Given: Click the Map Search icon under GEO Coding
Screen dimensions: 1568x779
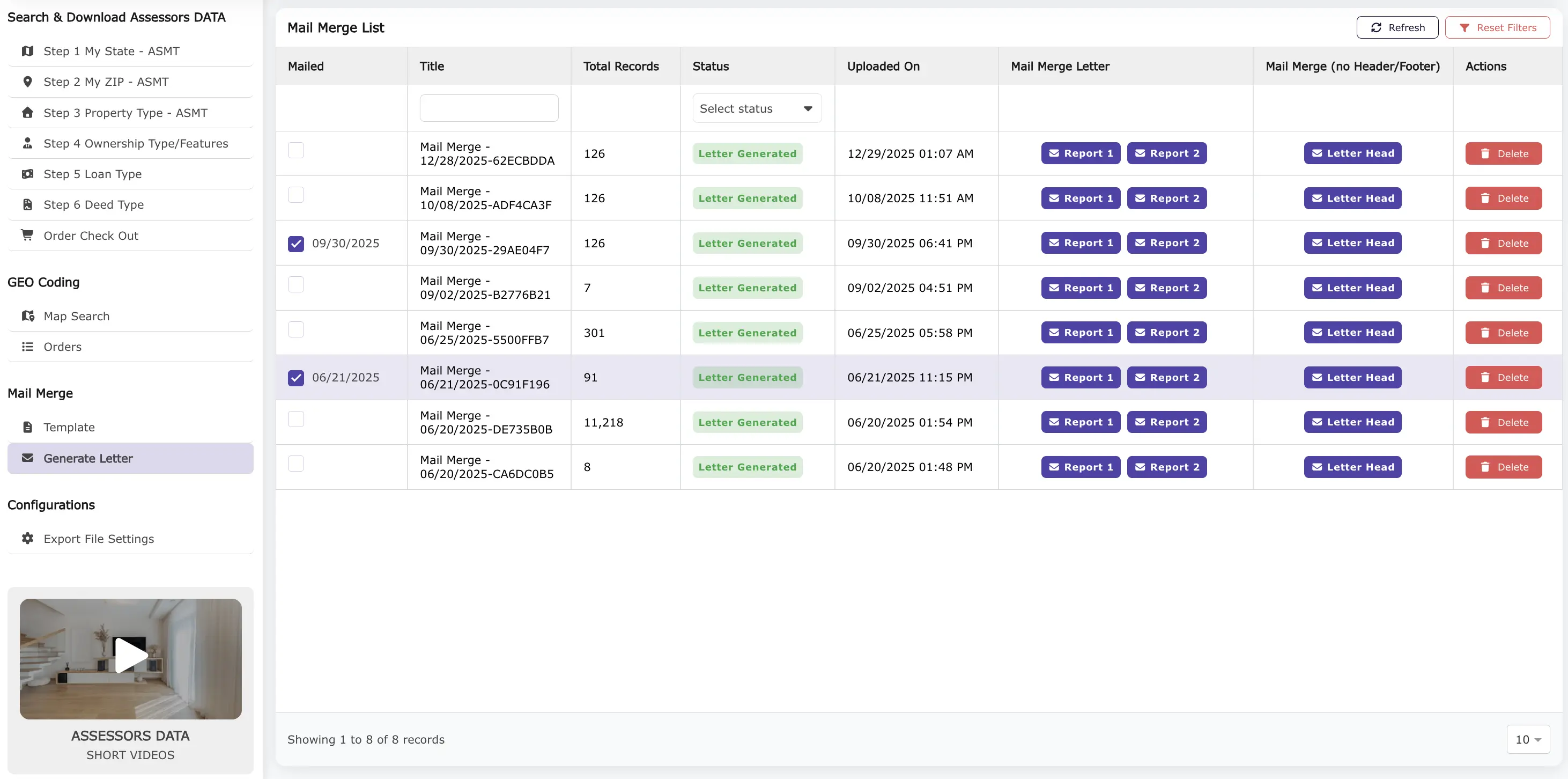Looking at the screenshot, I should point(27,316).
